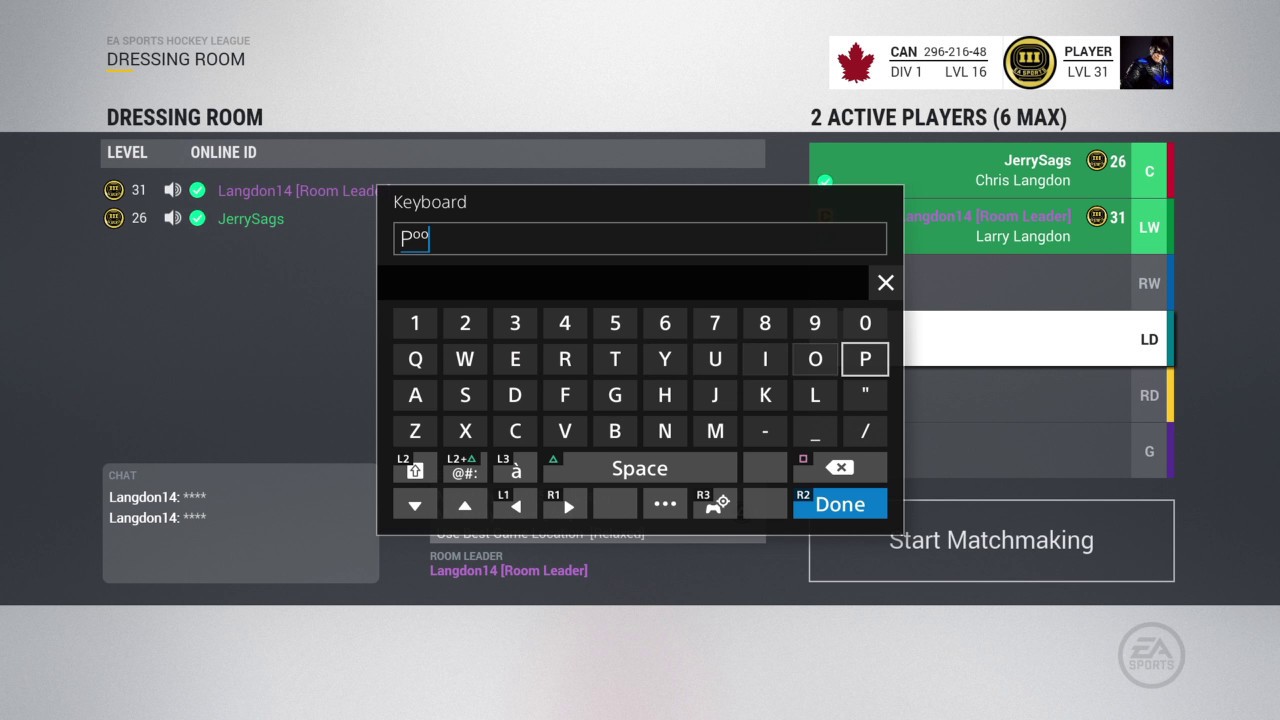
Task: Select the RW position slot
Action: [x=1038, y=283]
